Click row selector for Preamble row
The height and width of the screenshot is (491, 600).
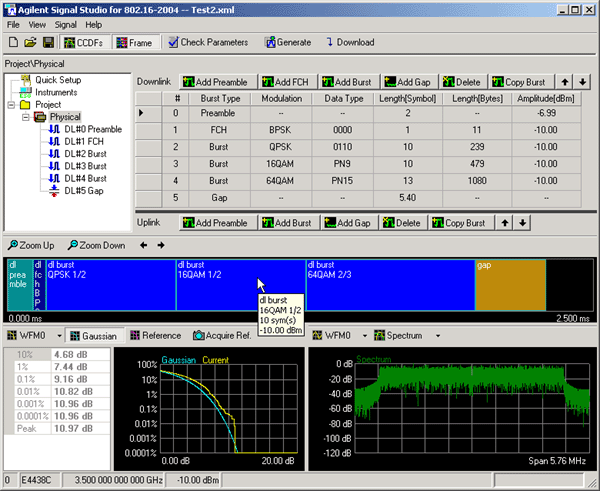click(x=148, y=113)
